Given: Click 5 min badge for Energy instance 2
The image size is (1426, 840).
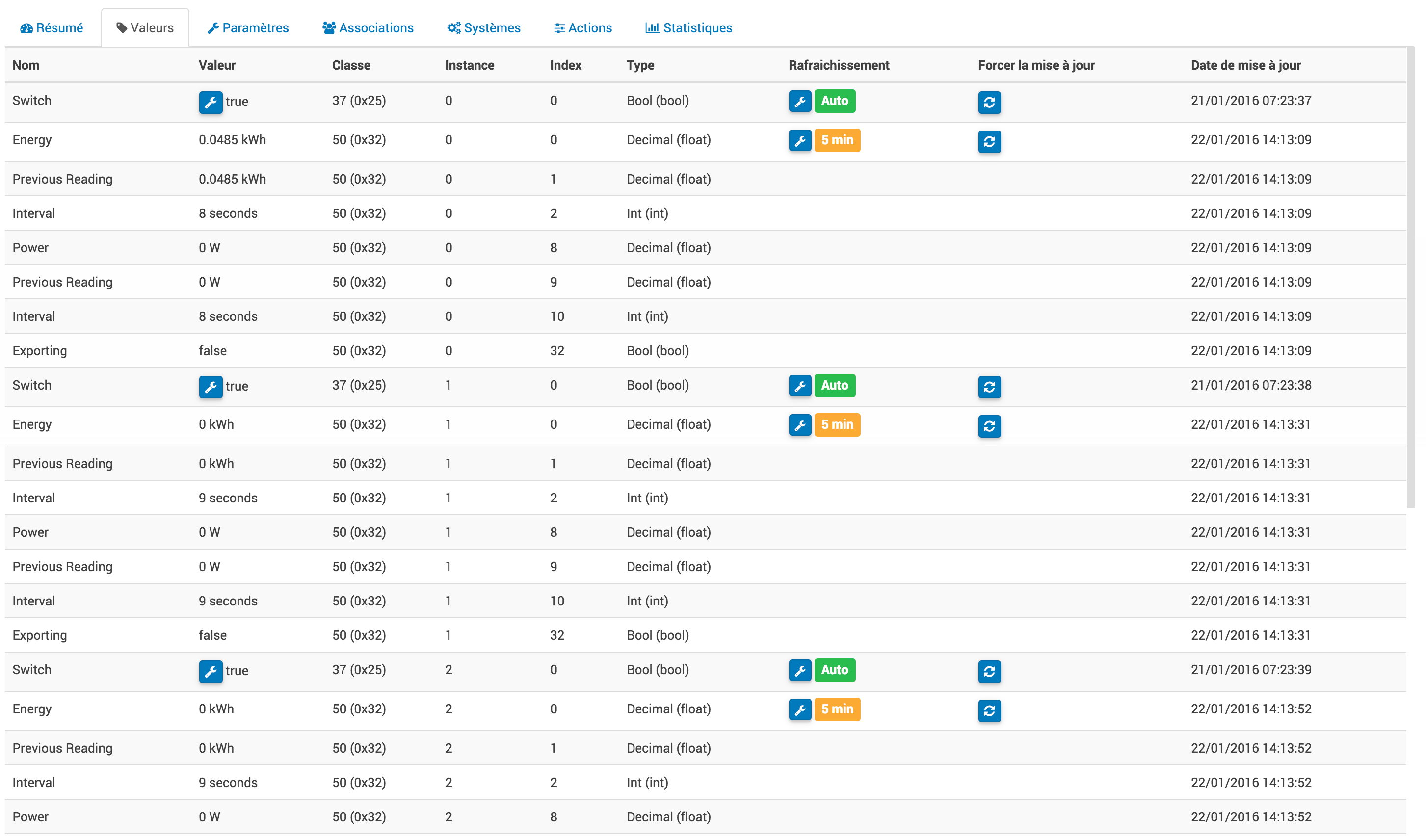Looking at the screenshot, I should coord(837,710).
